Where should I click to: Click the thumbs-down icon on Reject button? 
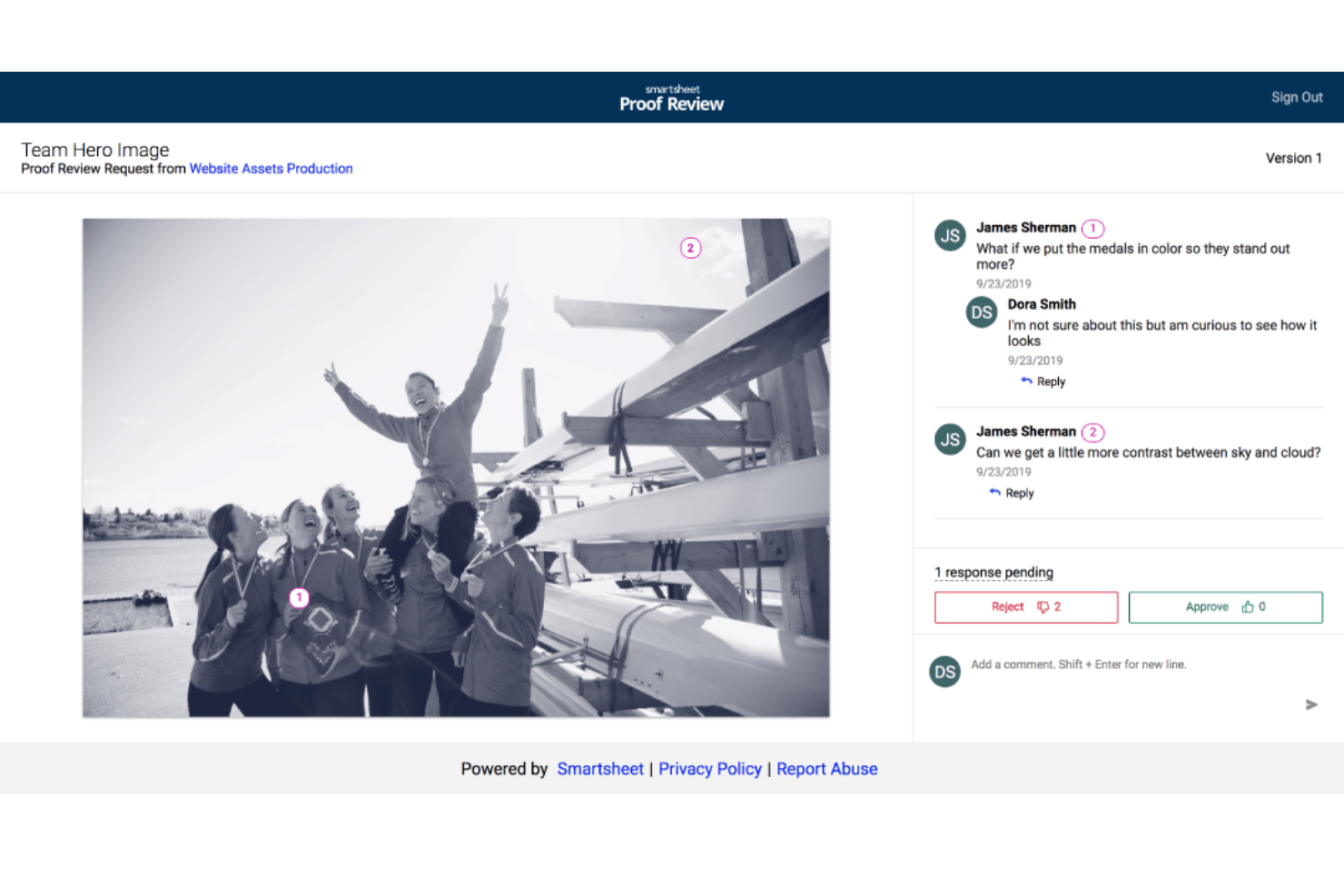(1041, 606)
